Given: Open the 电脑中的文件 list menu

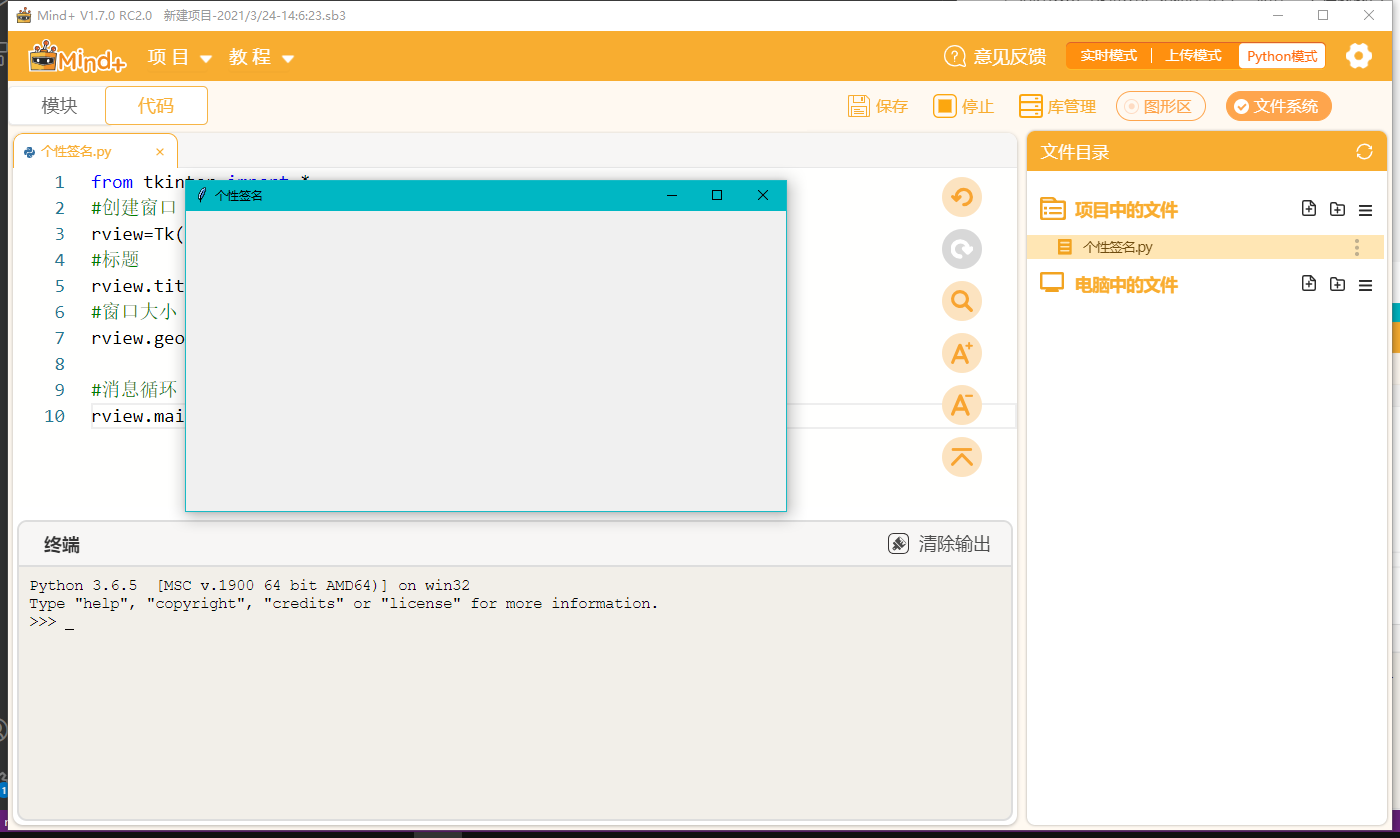Looking at the screenshot, I should tap(1365, 285).
